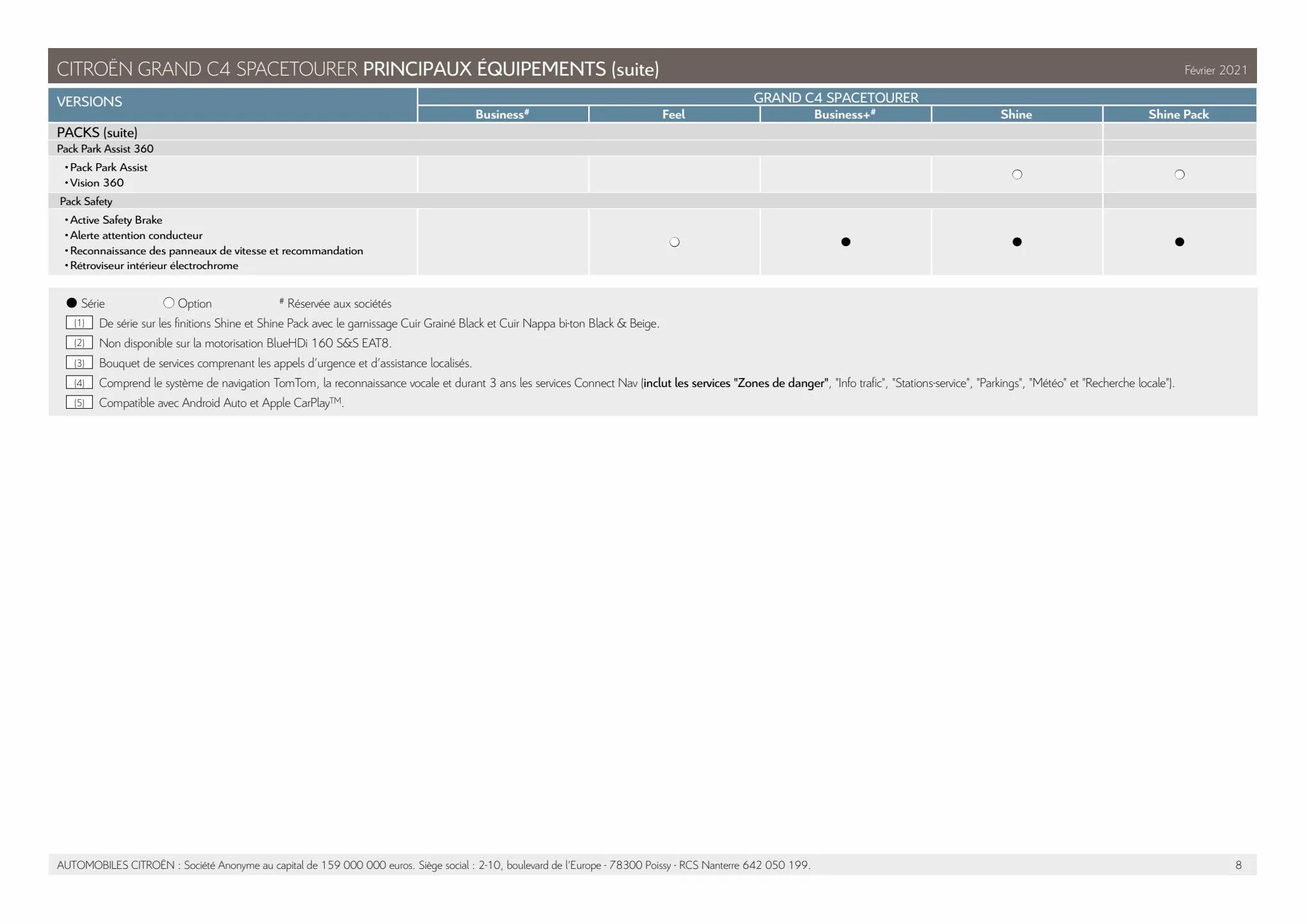The height and width of the screenshot is (924, 1307).
Task: Click the filled dot for Pack Safety under Shine
Action: pos(1017,242)
